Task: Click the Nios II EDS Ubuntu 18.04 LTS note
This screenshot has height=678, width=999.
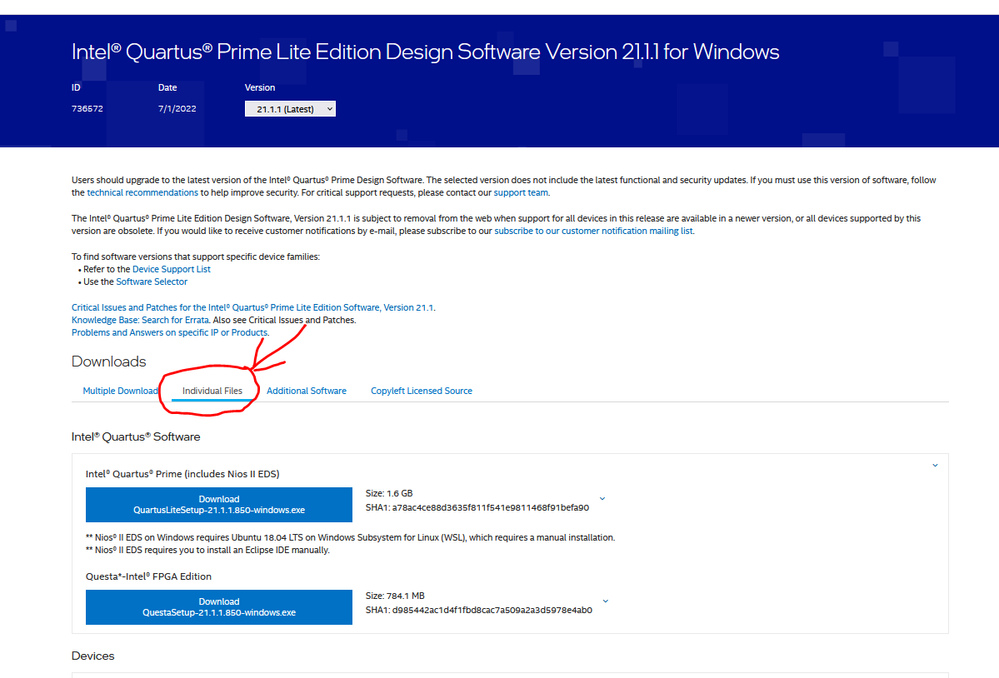Action: pyautogui.click(x=350, y=537)
